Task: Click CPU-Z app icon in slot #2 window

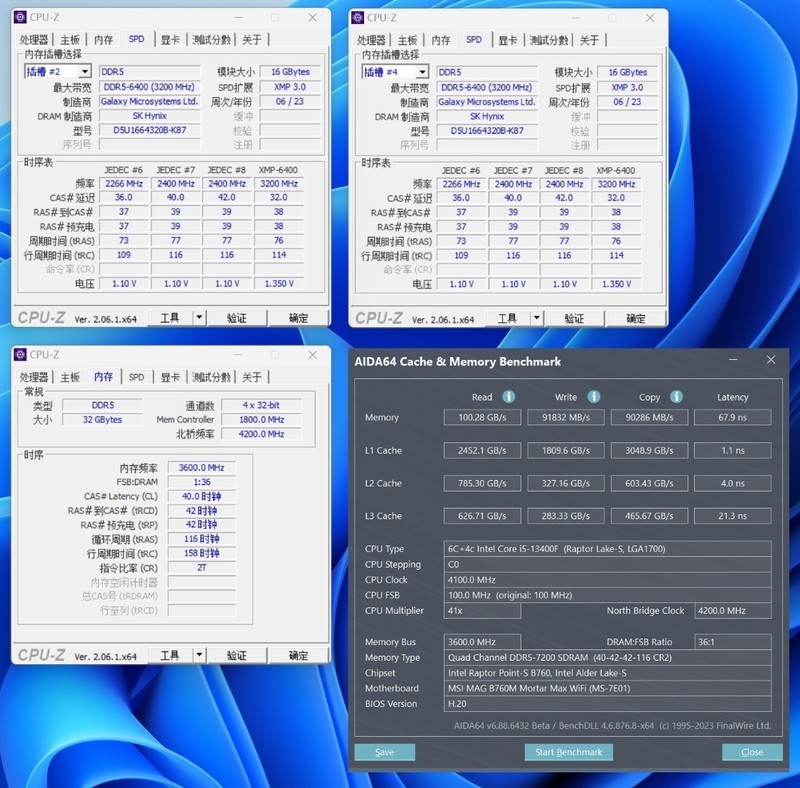Action: (20, 17)
